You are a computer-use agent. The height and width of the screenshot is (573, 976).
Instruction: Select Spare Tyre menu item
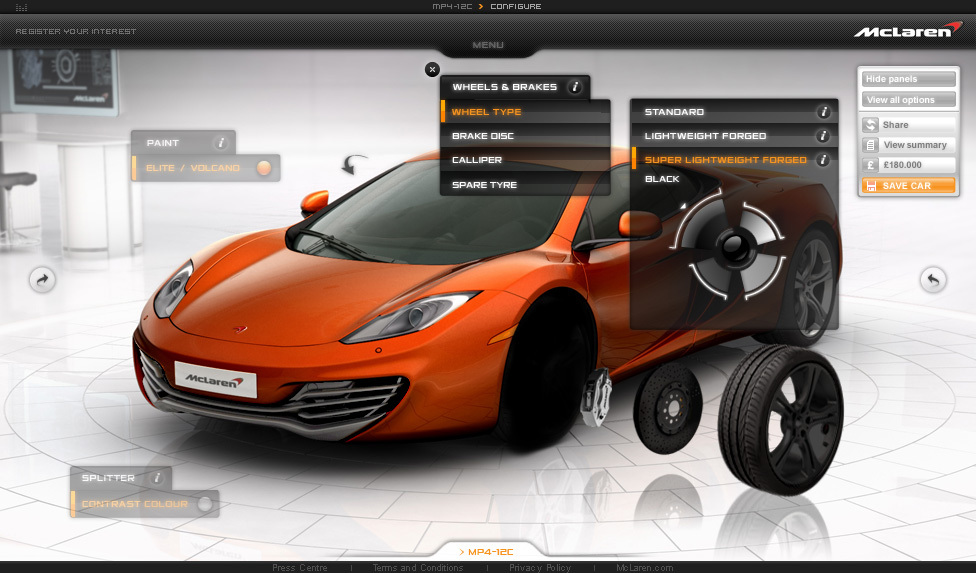[x=525, y=185]
